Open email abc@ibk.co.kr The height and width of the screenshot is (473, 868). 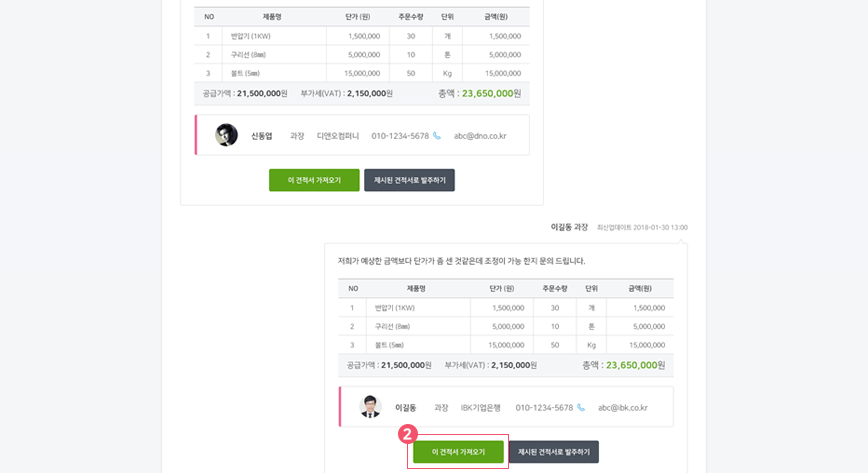[x=623, y=408]
